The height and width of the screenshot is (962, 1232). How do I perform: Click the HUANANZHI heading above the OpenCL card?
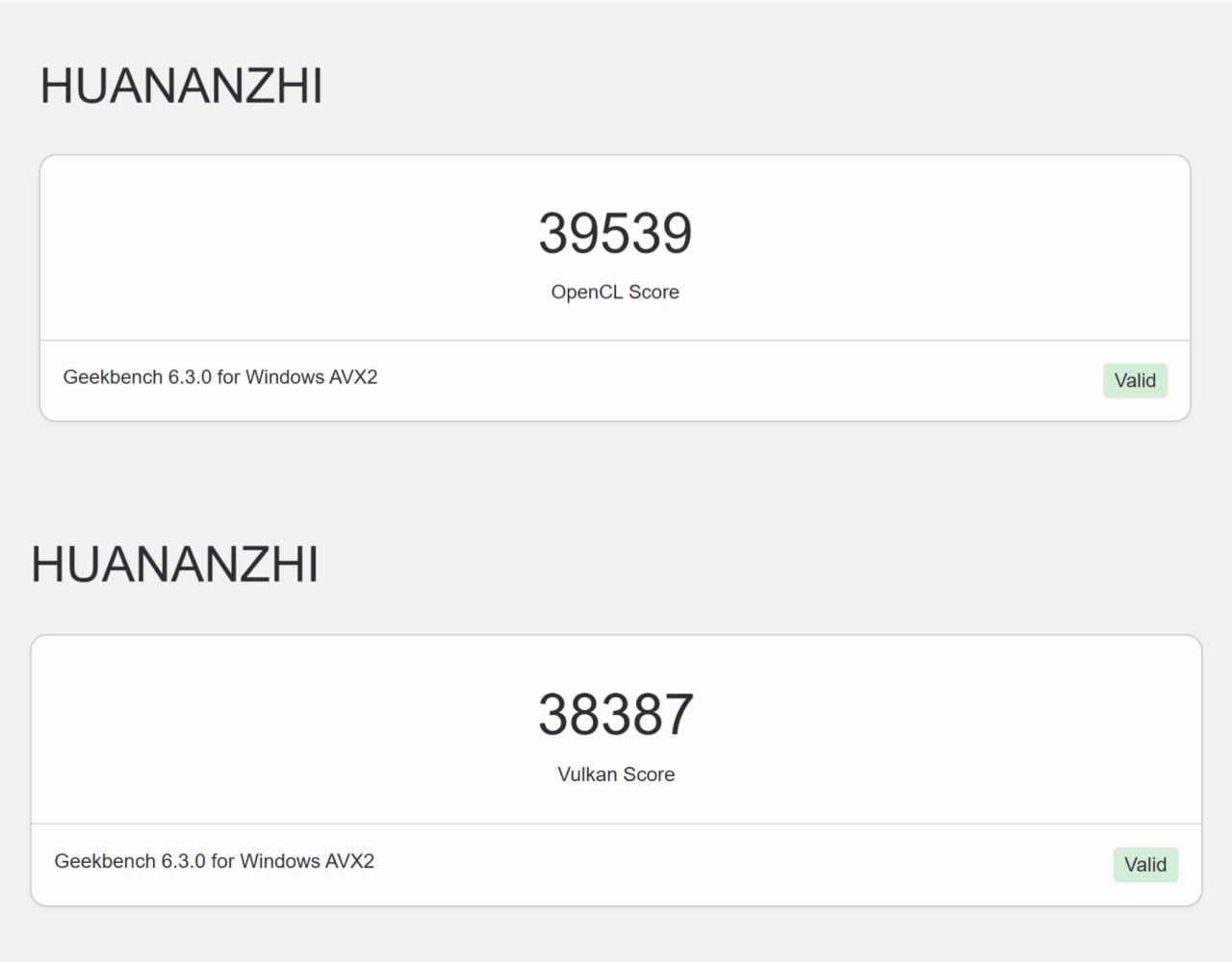point(181,86)
